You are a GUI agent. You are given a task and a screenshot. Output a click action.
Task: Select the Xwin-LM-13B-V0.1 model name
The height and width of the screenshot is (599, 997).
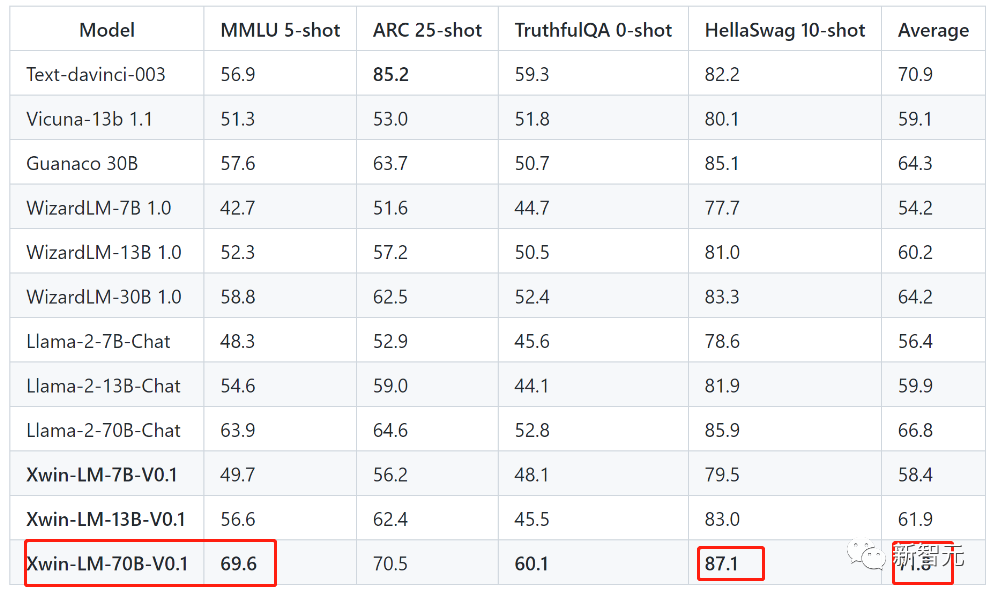click(106, 519)
